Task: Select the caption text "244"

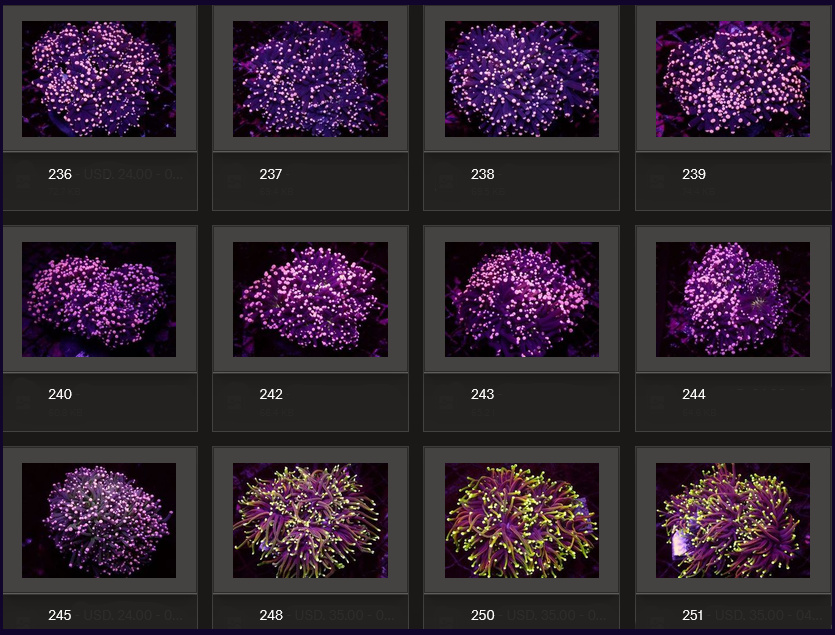Action: 694,394
